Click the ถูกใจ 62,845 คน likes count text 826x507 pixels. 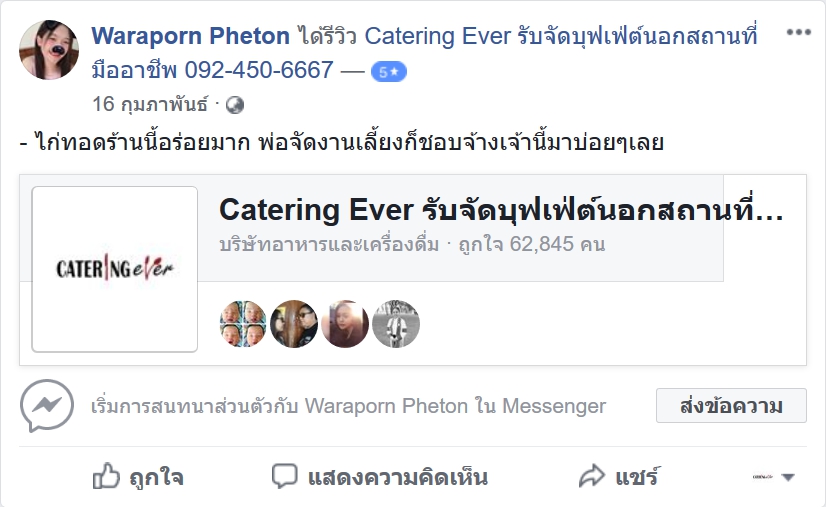coord(532,245)
